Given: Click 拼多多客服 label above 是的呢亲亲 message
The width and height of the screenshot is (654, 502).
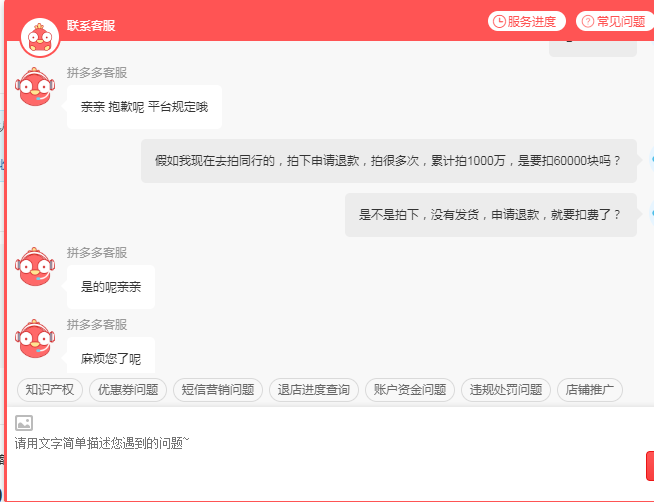Looking at the screenshot, I should (97, 253).
